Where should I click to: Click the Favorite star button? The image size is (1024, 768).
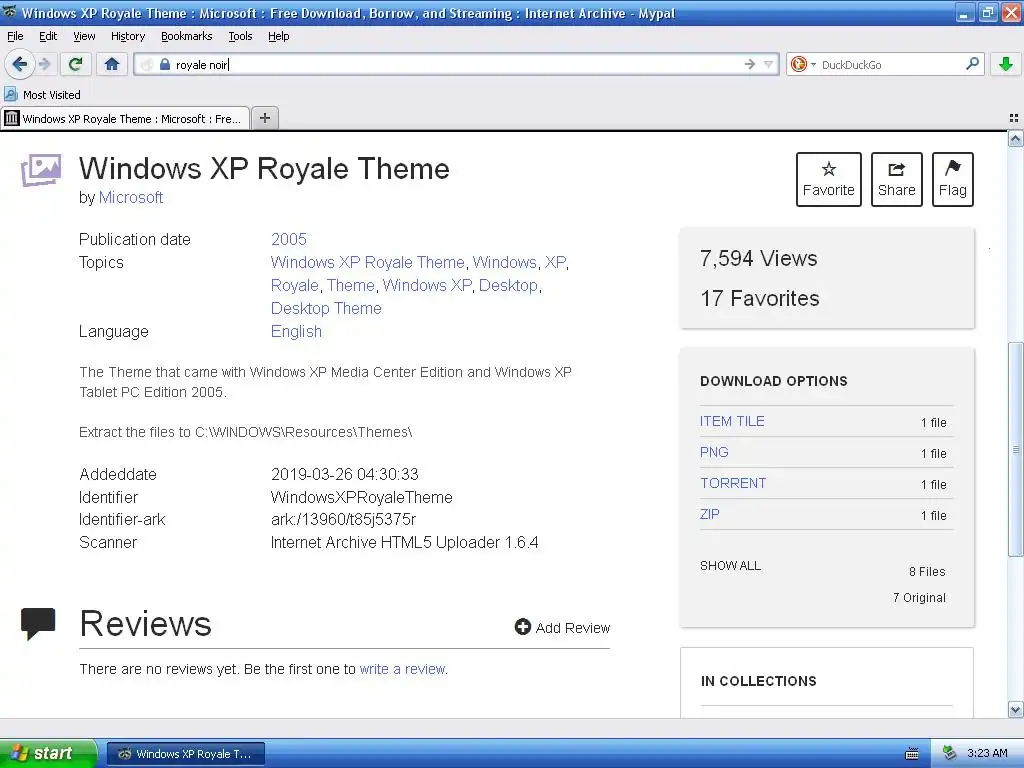(x=829, y=179)
